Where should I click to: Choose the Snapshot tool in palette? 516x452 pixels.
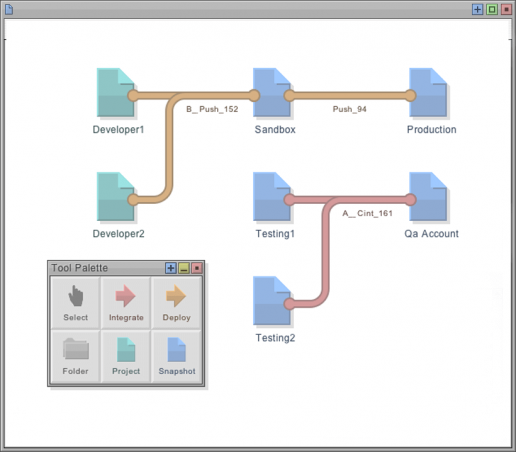click(x=176, y=356)
